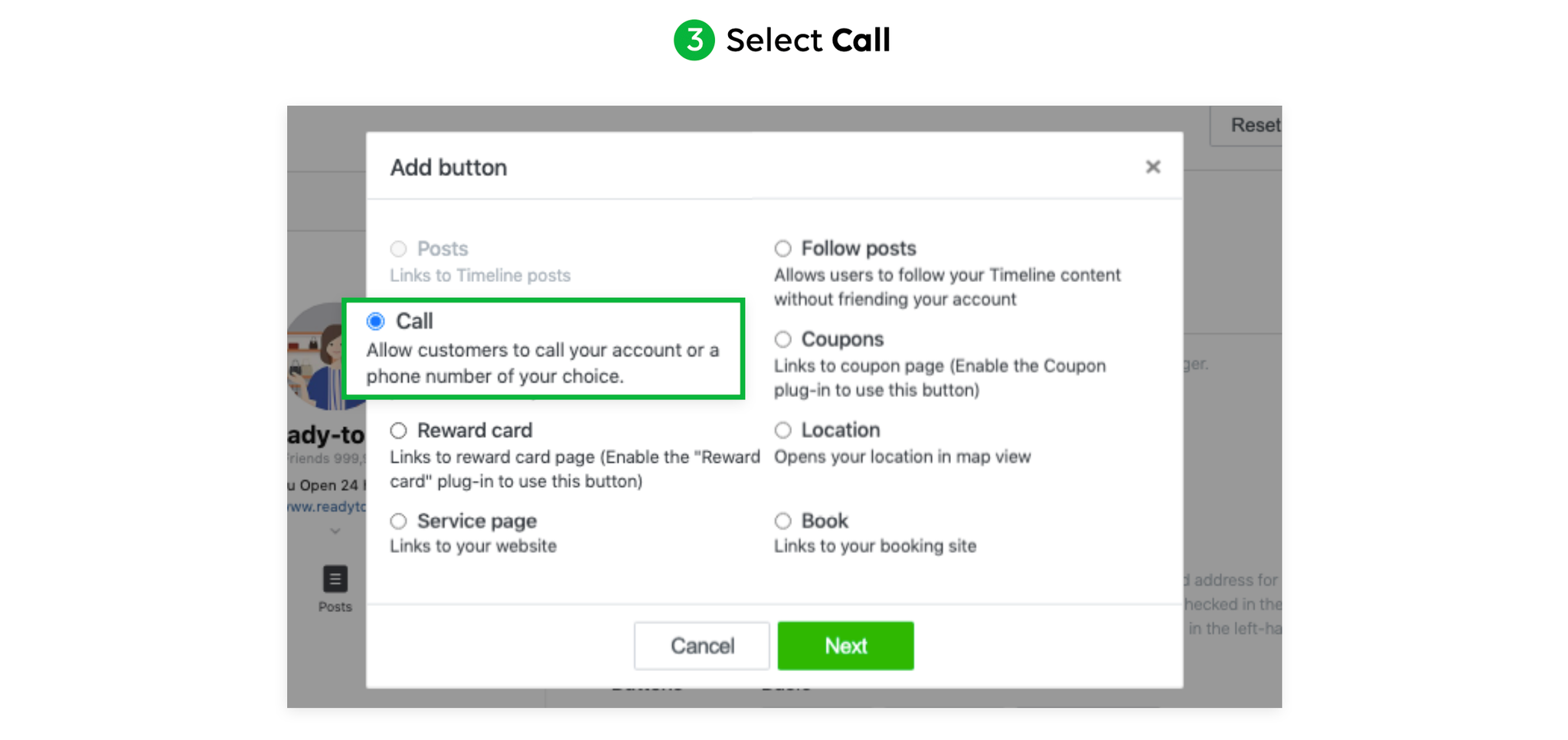Image resolution: width=1568 pixels, height=740 pixels.
Task: Choose the Book radio option
Action: tap(782, 521)
